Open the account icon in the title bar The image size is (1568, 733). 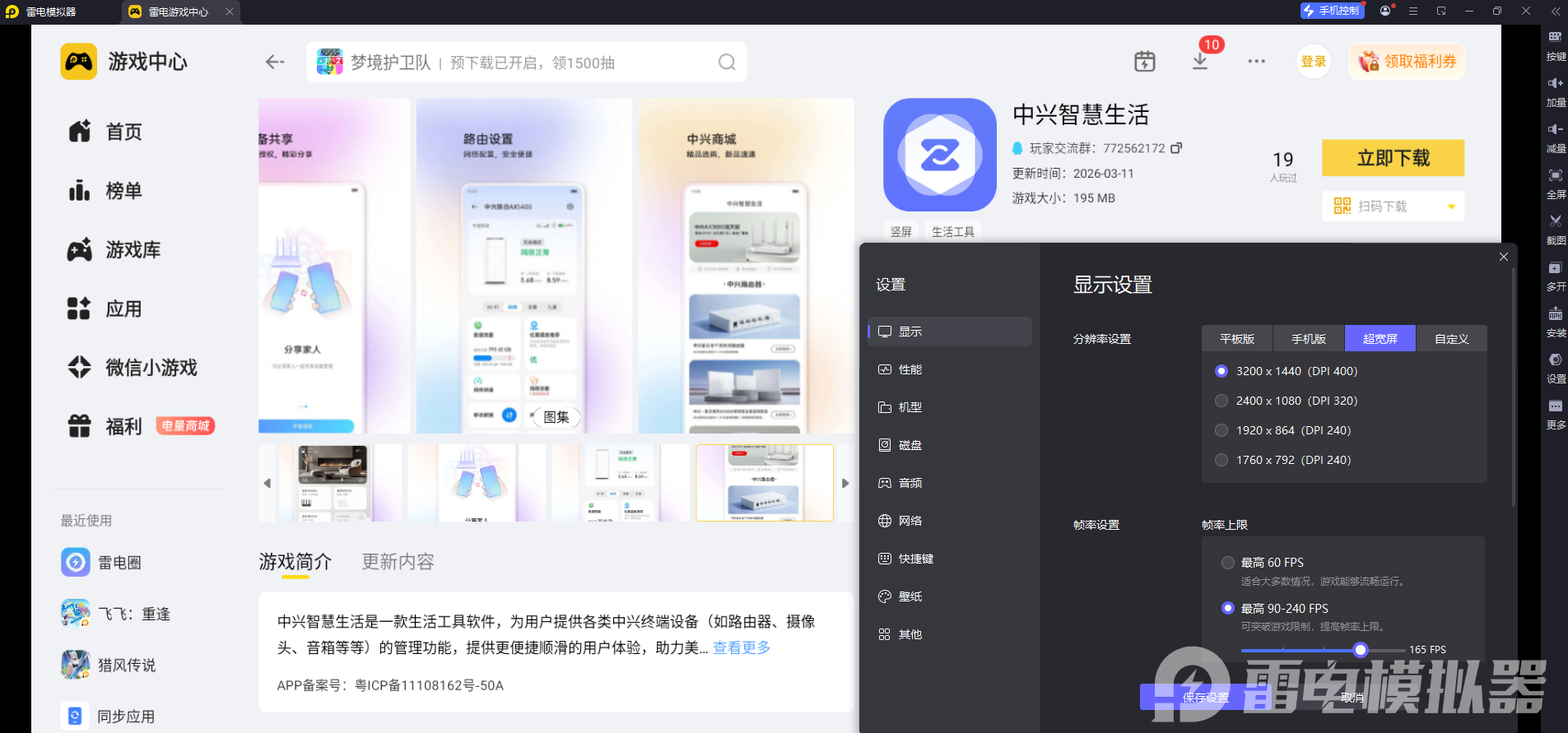(x=1385, y=11)
